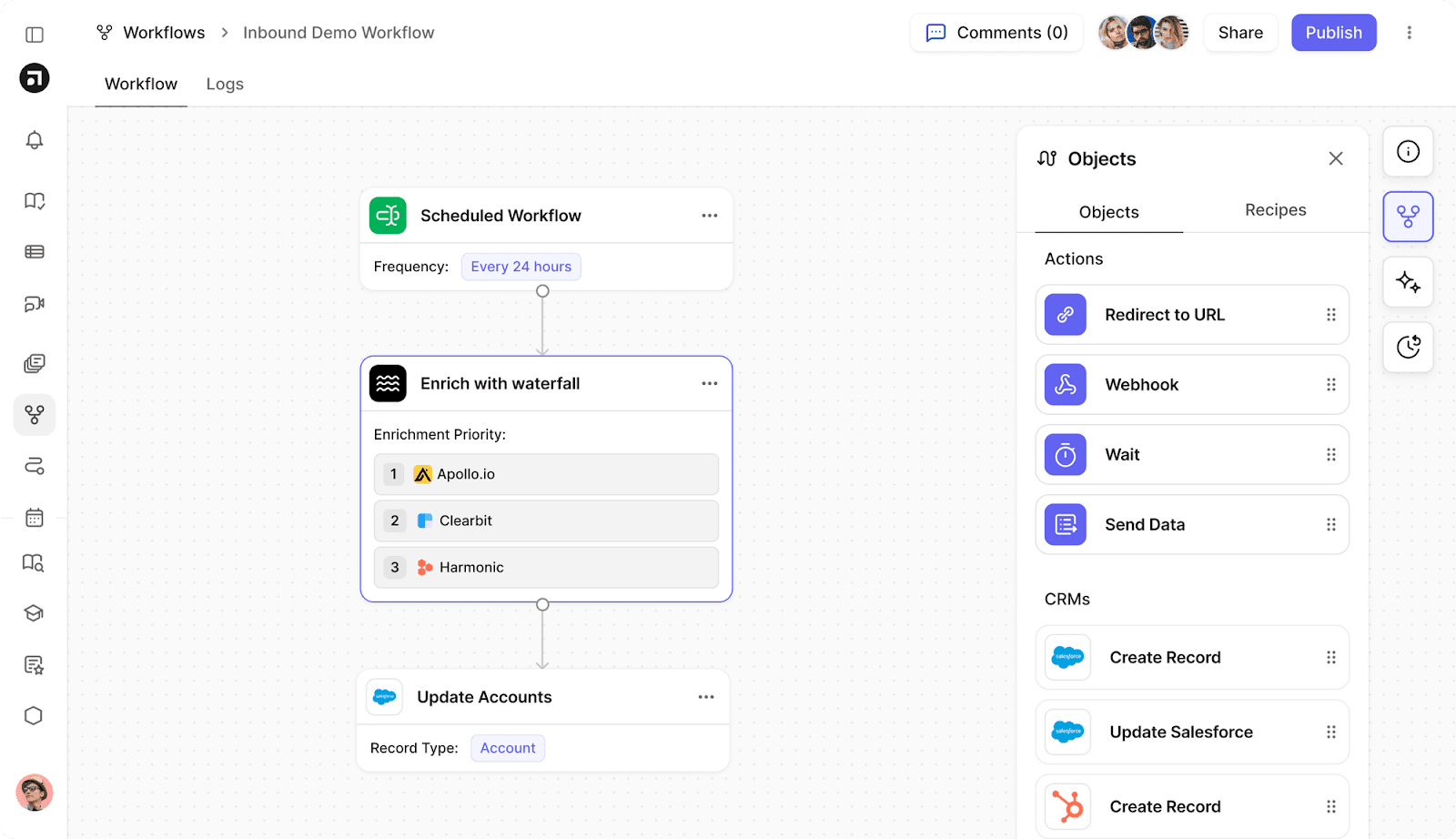Open the calendar sidebar icon
The image size is (1456, 839).
click(x=35, y=518)
